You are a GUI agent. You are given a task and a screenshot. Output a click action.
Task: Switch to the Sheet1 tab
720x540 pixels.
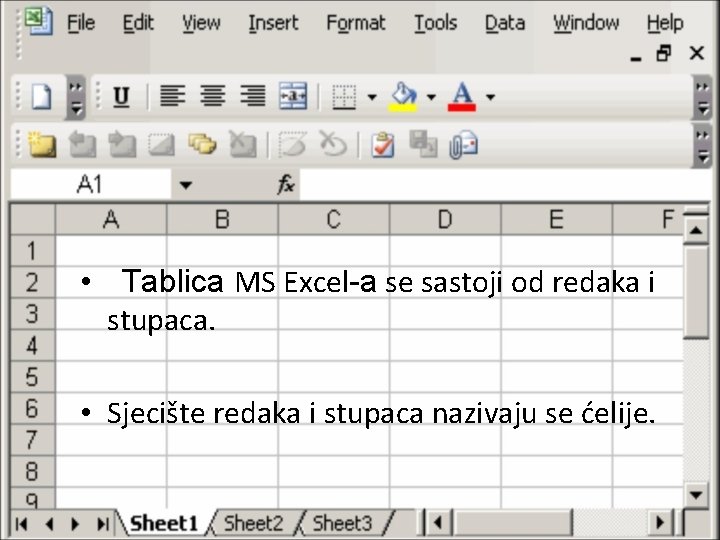pyautogui.click(x=163, y=523)
